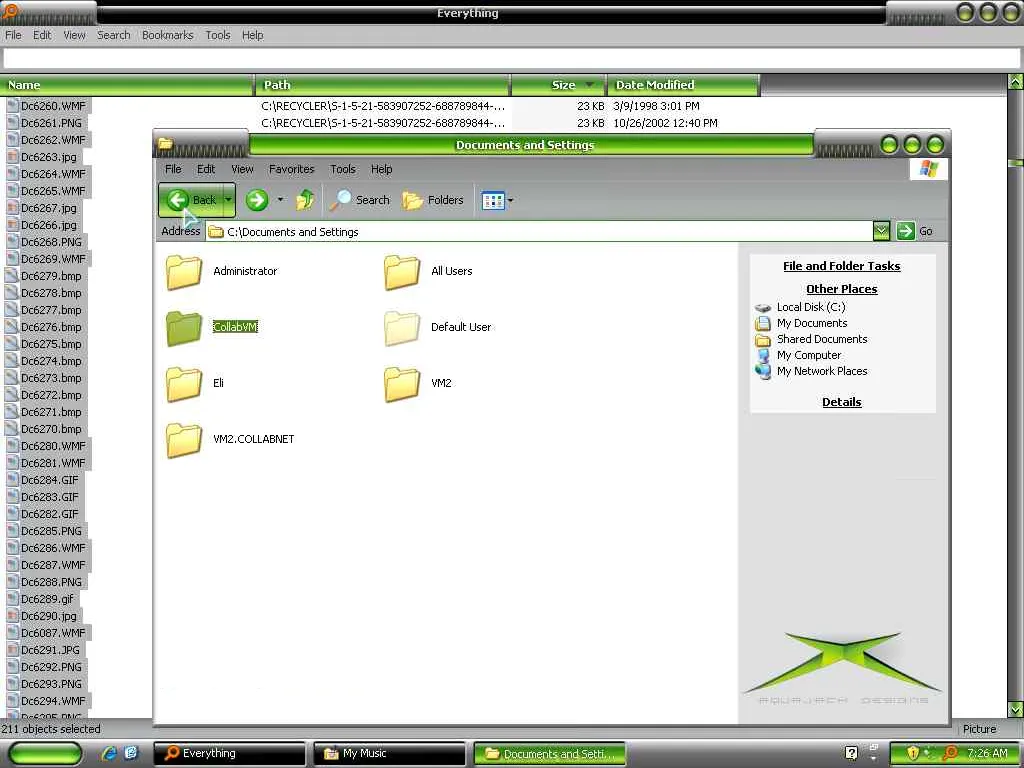Open My Network Places link
Viewport: 1024px width, 768px height.
(x=822, y=371)
